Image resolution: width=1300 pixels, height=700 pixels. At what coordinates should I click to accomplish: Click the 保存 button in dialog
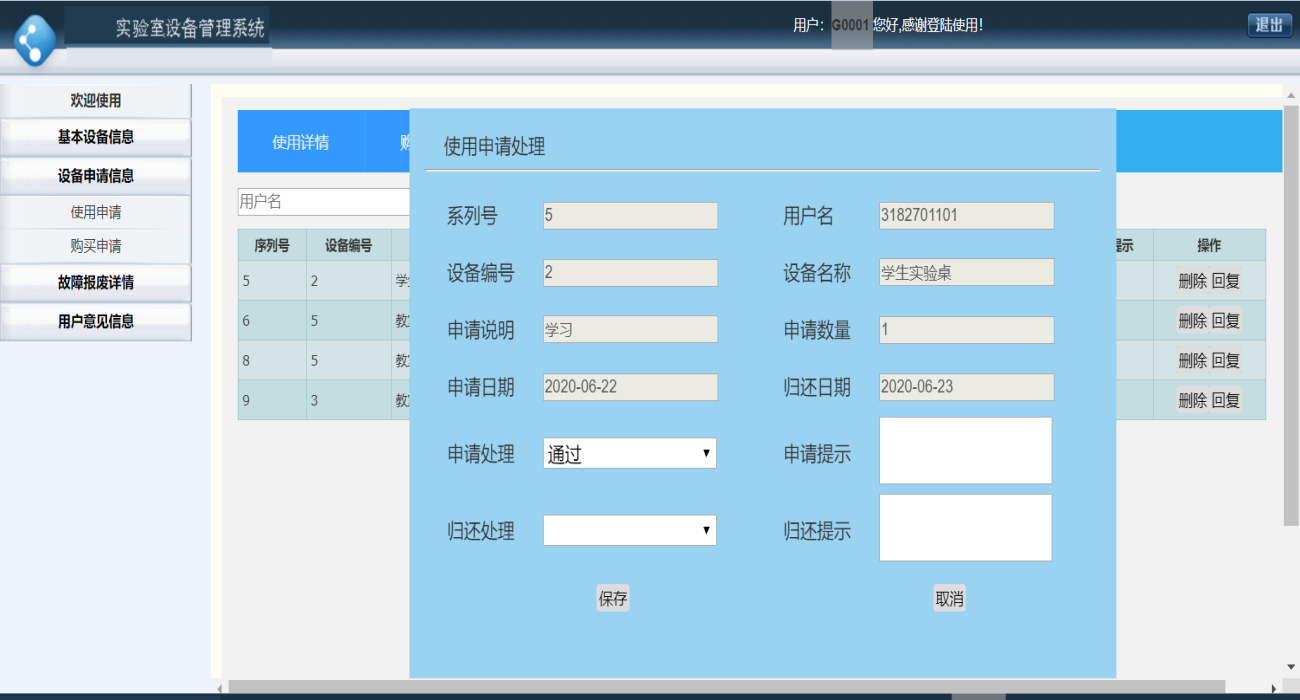[x=613, y=599]
